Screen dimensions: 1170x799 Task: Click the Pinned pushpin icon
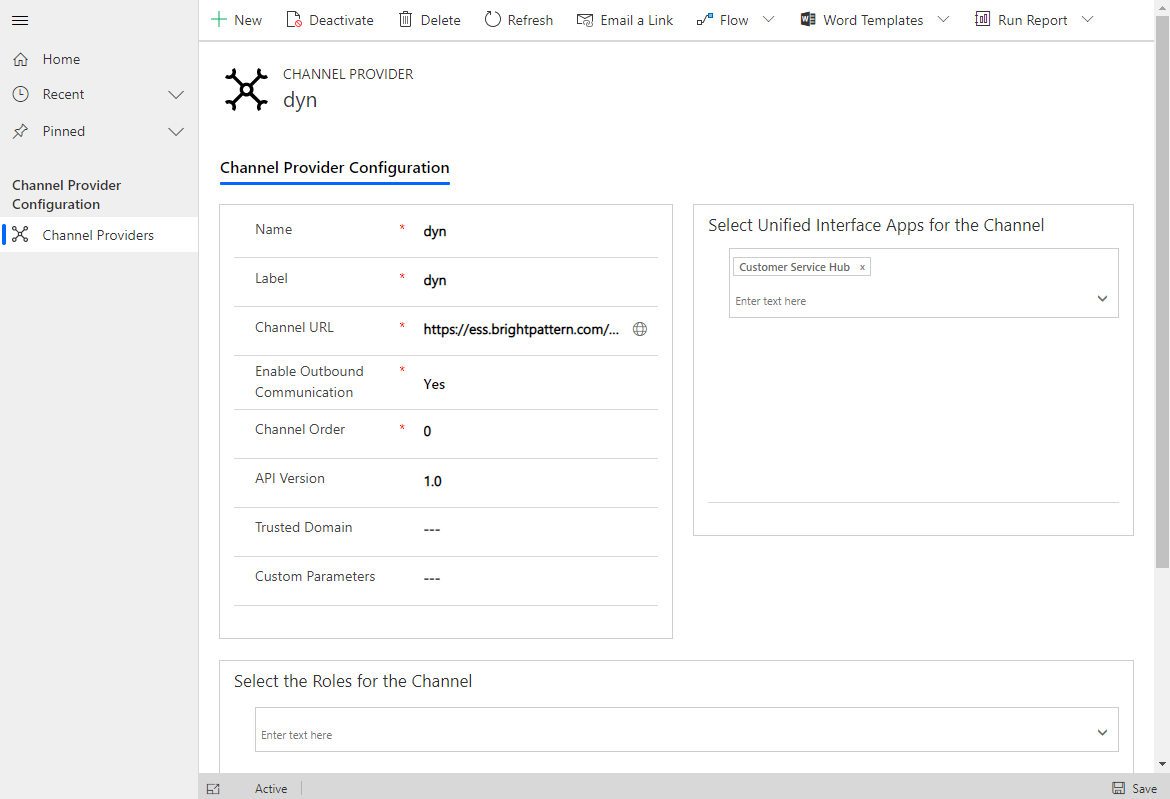(x=21, y=131)
